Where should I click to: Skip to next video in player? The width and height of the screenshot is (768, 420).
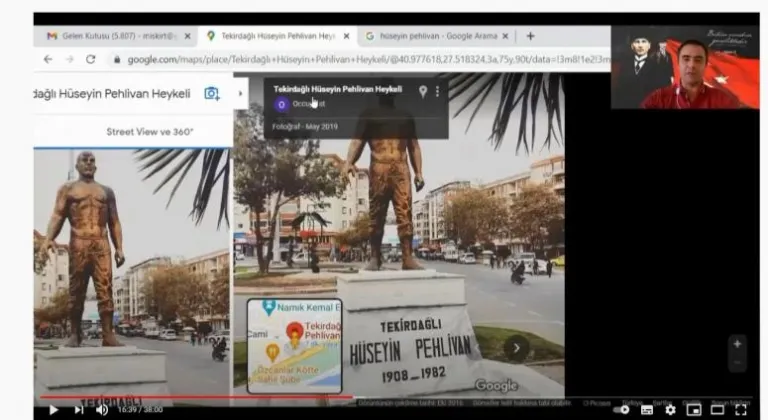pyautogui.click(x=78, y=409)
